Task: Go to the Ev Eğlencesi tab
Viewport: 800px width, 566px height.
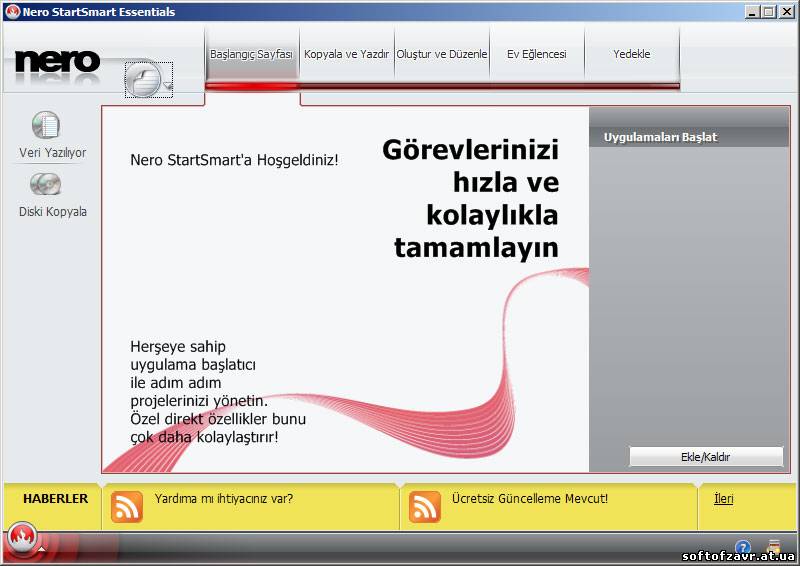Action: coord(537,54)
